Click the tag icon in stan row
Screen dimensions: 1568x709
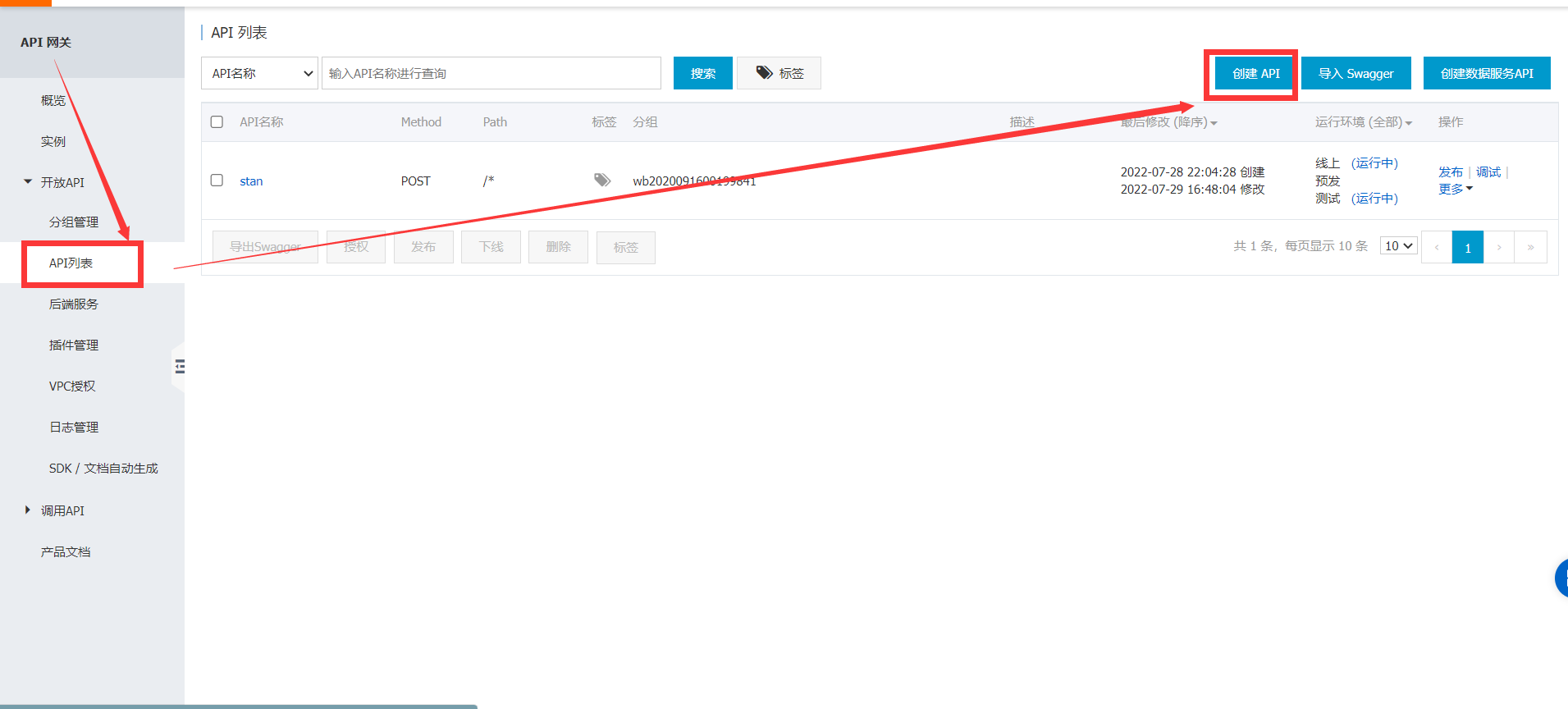click(602, 180)
